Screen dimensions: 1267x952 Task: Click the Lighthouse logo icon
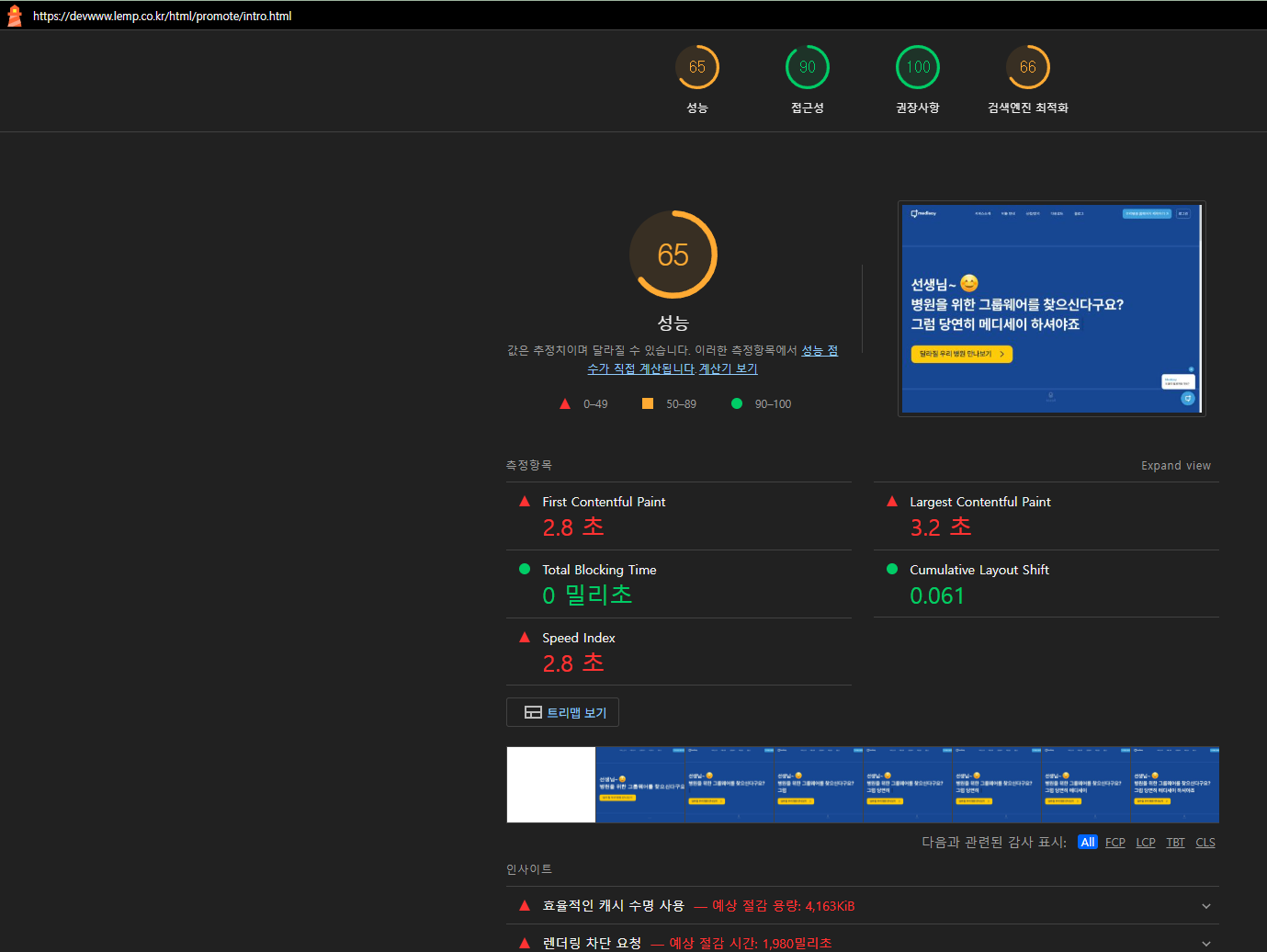[14, 16]
